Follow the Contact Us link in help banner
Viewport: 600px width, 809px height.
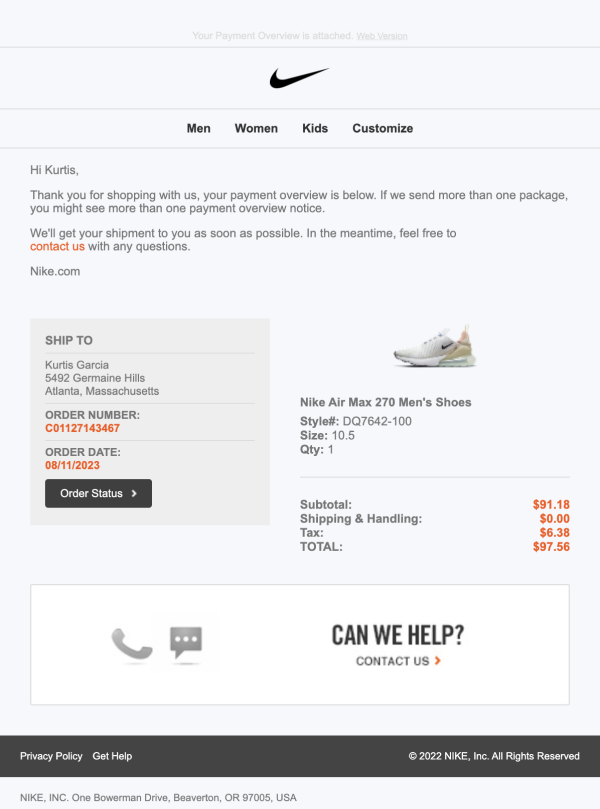tap(393, 661)
